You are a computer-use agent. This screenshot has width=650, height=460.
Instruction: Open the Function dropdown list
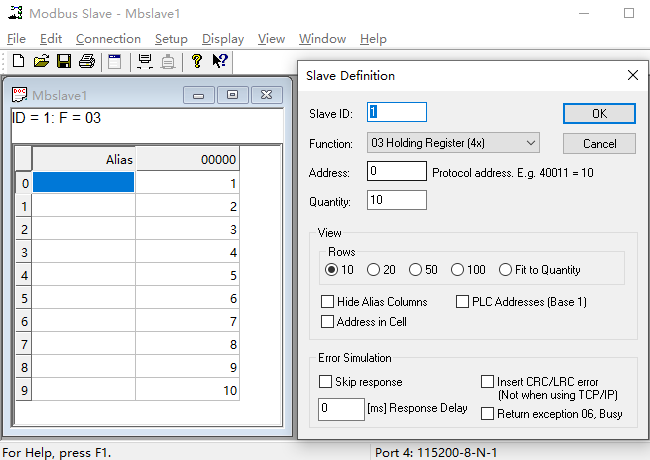[x=453, y=143]
